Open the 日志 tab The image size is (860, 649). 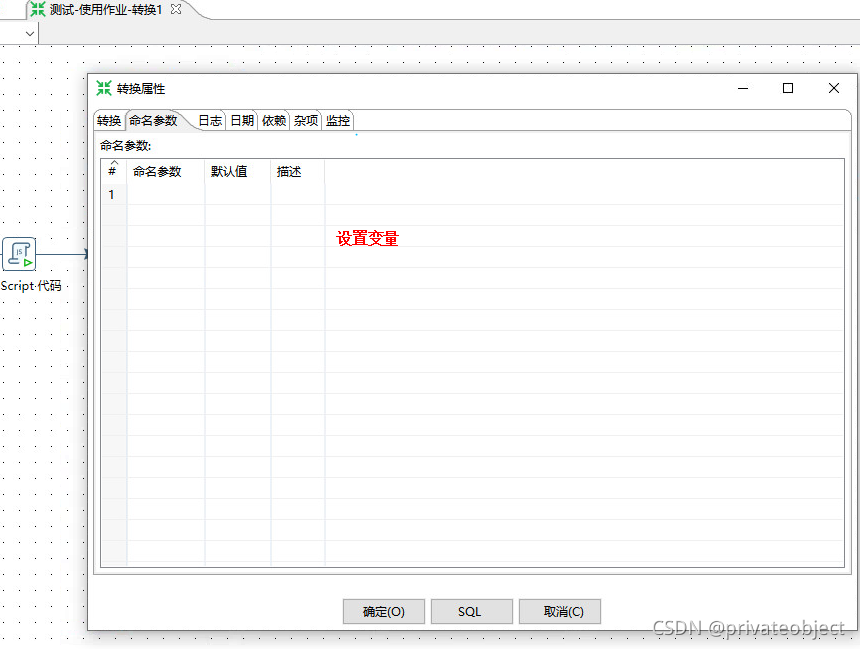(x=210, y=121)
